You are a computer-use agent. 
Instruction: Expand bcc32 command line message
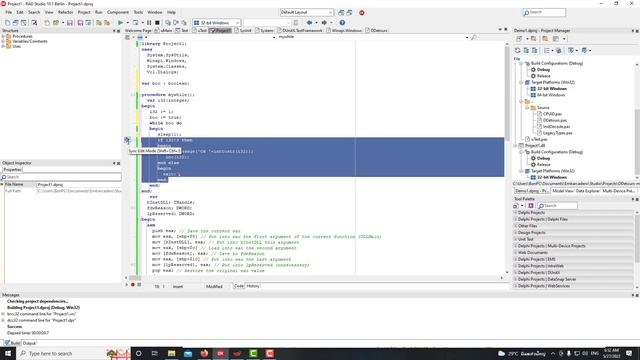3,314
